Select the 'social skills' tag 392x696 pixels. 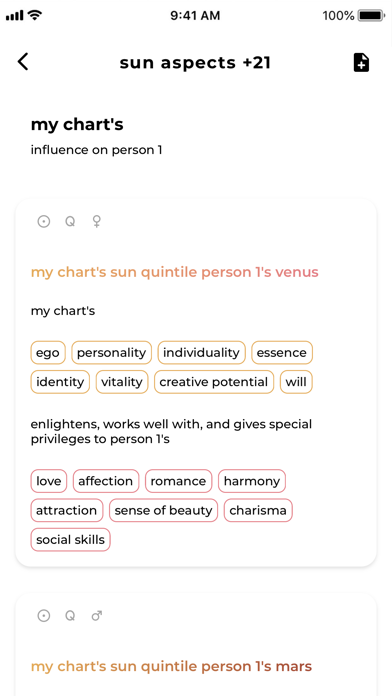[71, 540]
